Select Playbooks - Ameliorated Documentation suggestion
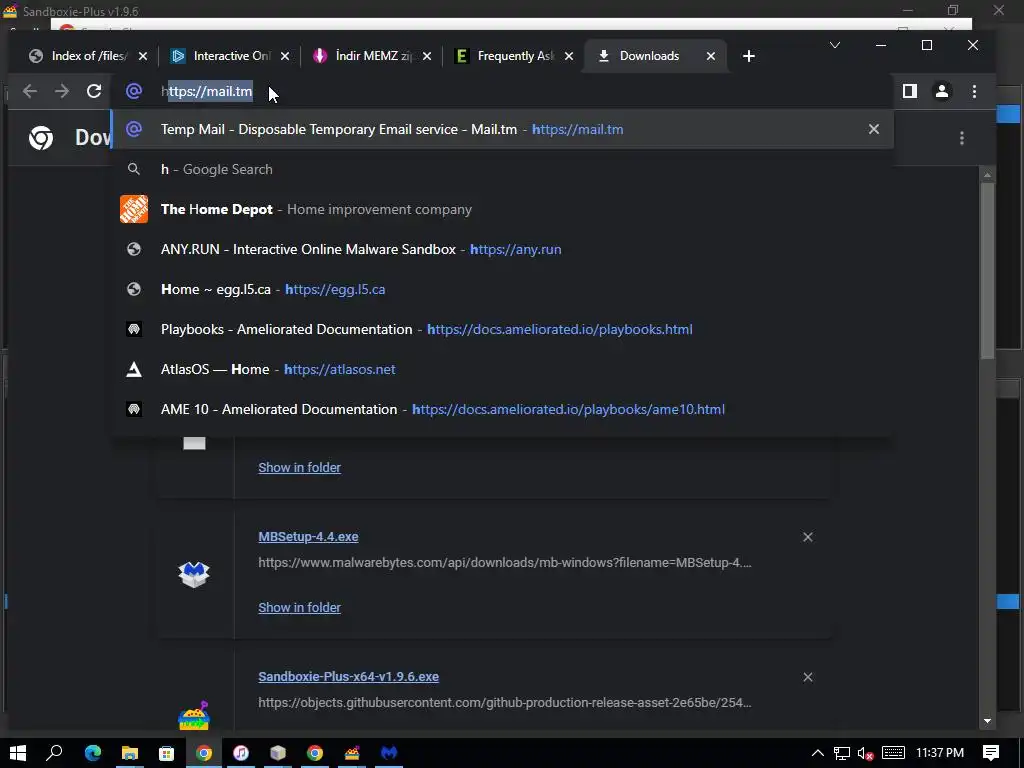The image size is (1024, 768). pyautogui.click(x=502, y=329)
